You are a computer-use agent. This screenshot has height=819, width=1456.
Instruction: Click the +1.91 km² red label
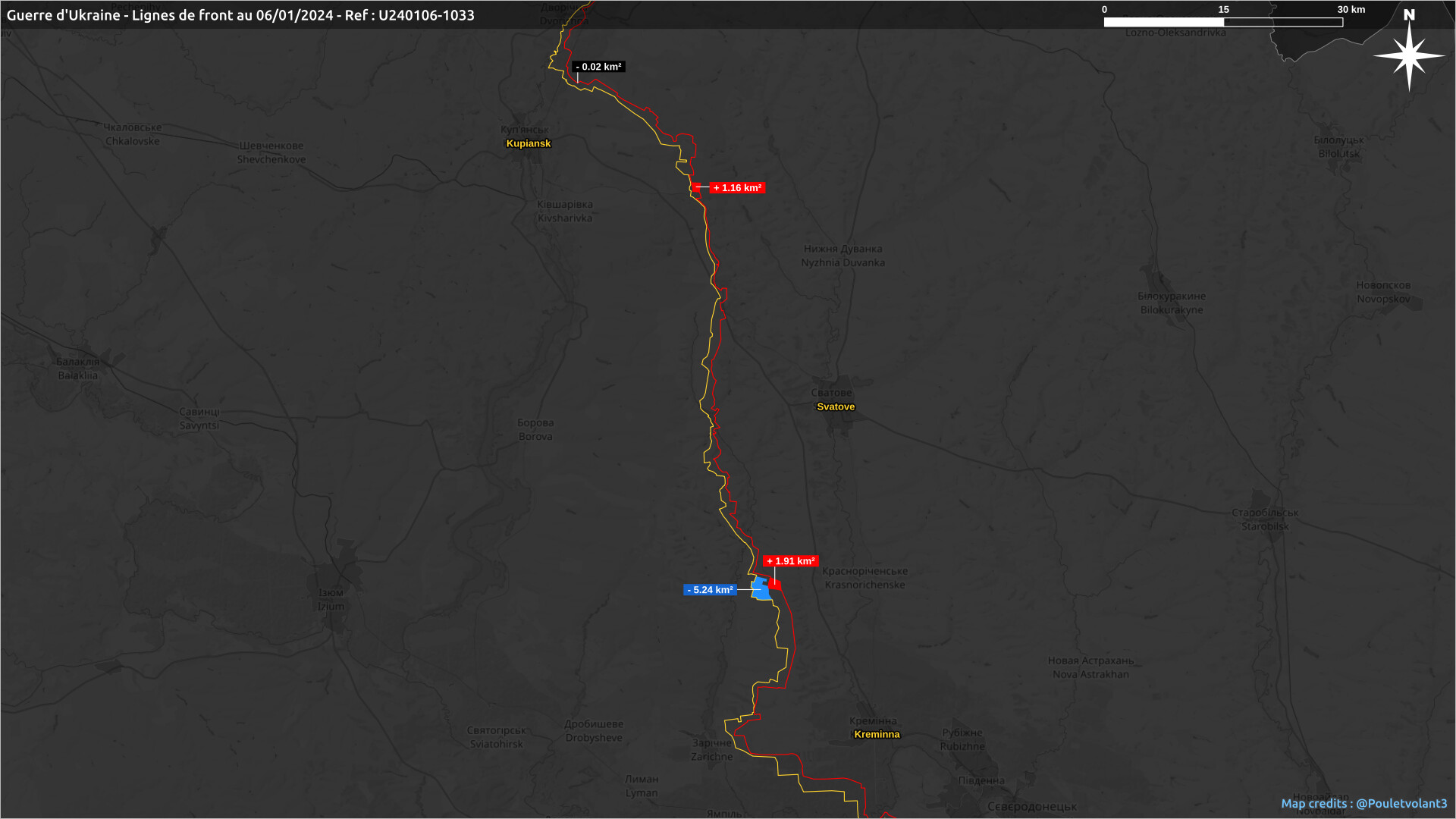tap(790, 561)
